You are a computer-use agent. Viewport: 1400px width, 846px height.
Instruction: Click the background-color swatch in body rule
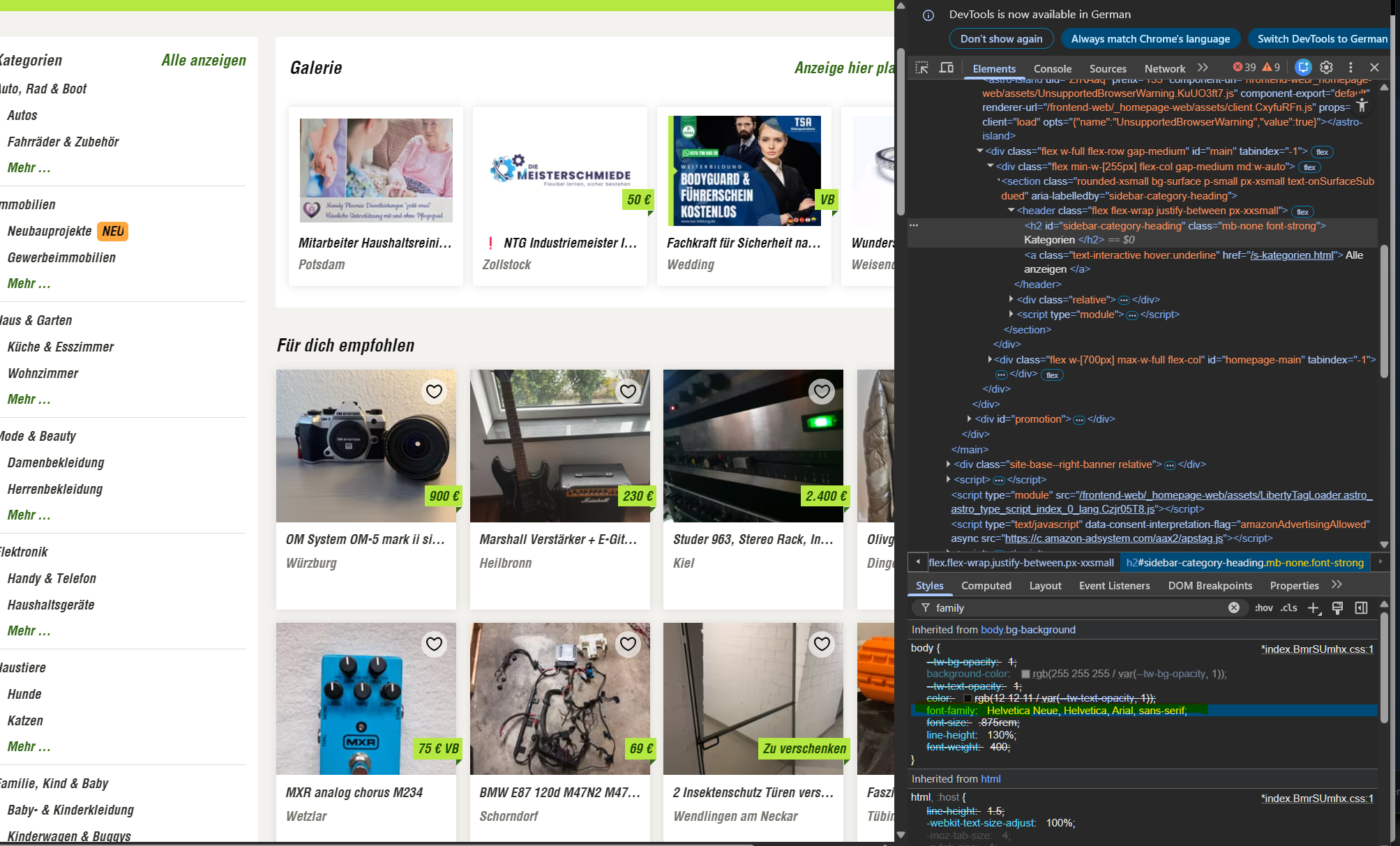(1025, 674)
